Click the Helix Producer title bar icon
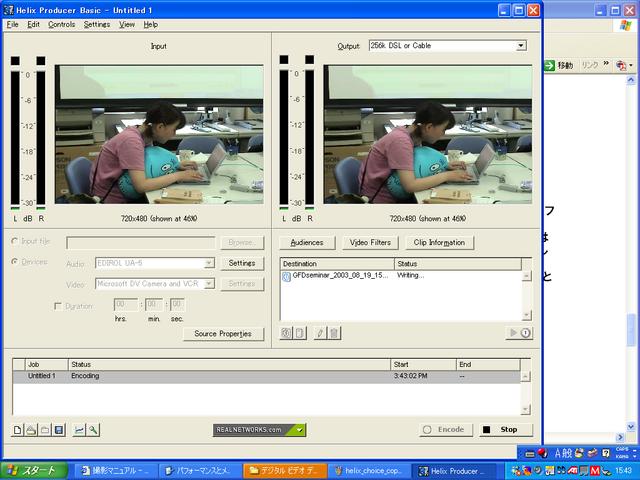Viewport: 640px width, 480px height. pos(9,10)
